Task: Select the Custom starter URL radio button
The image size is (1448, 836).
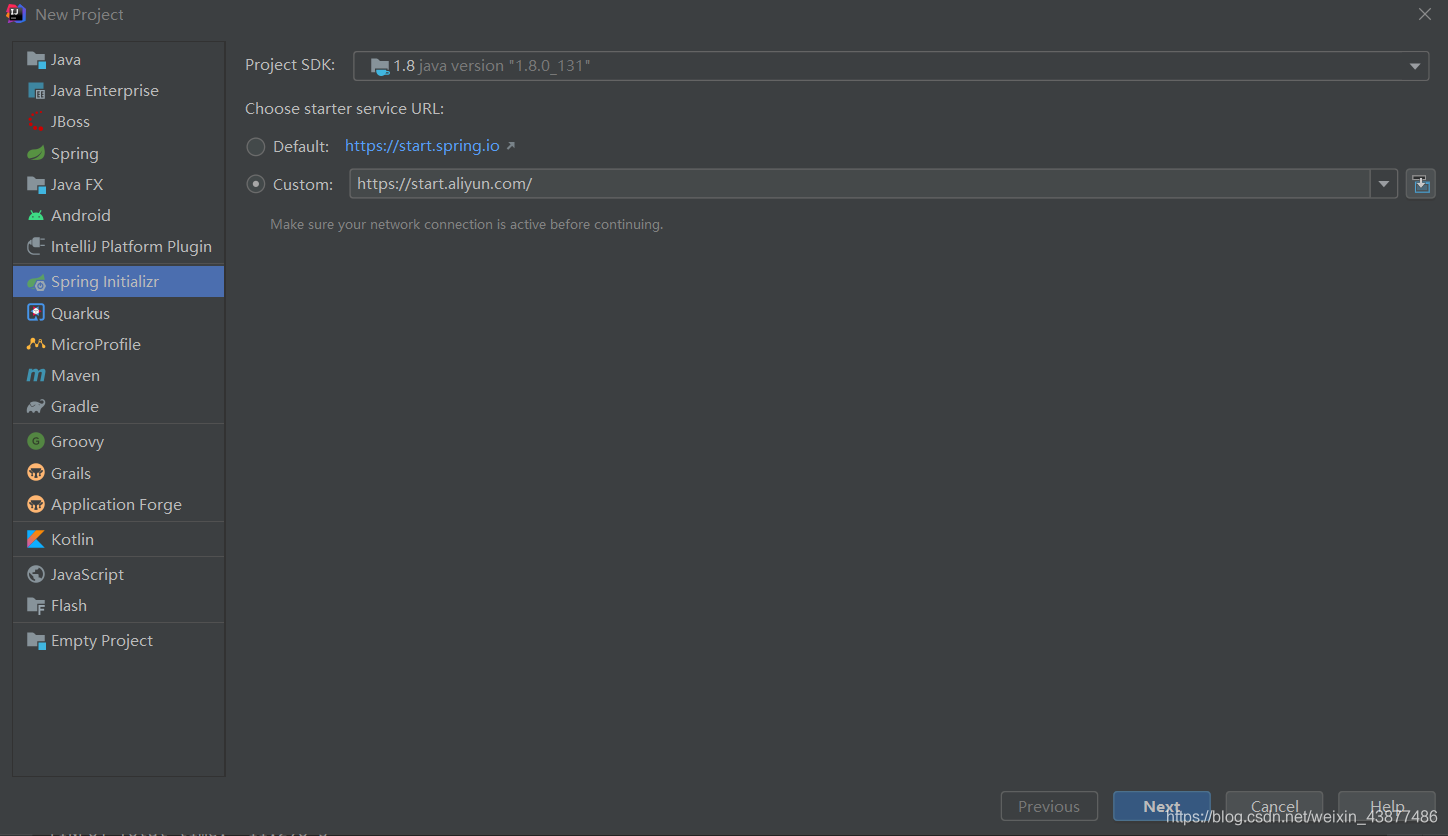Action: click(256, 185)
